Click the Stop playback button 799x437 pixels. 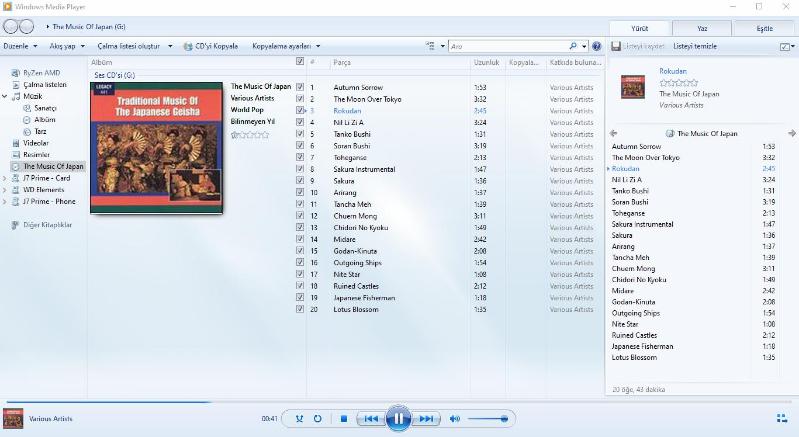[344, 419]
